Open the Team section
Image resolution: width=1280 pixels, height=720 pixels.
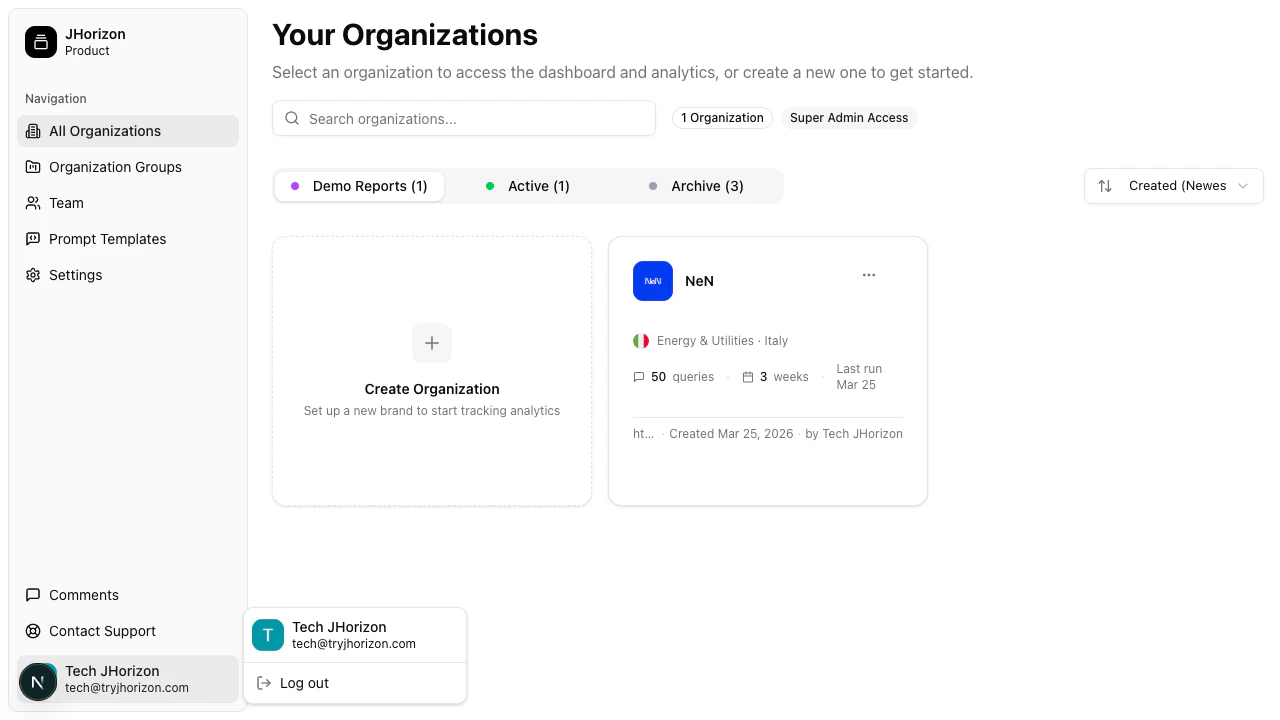coord(66,203)
